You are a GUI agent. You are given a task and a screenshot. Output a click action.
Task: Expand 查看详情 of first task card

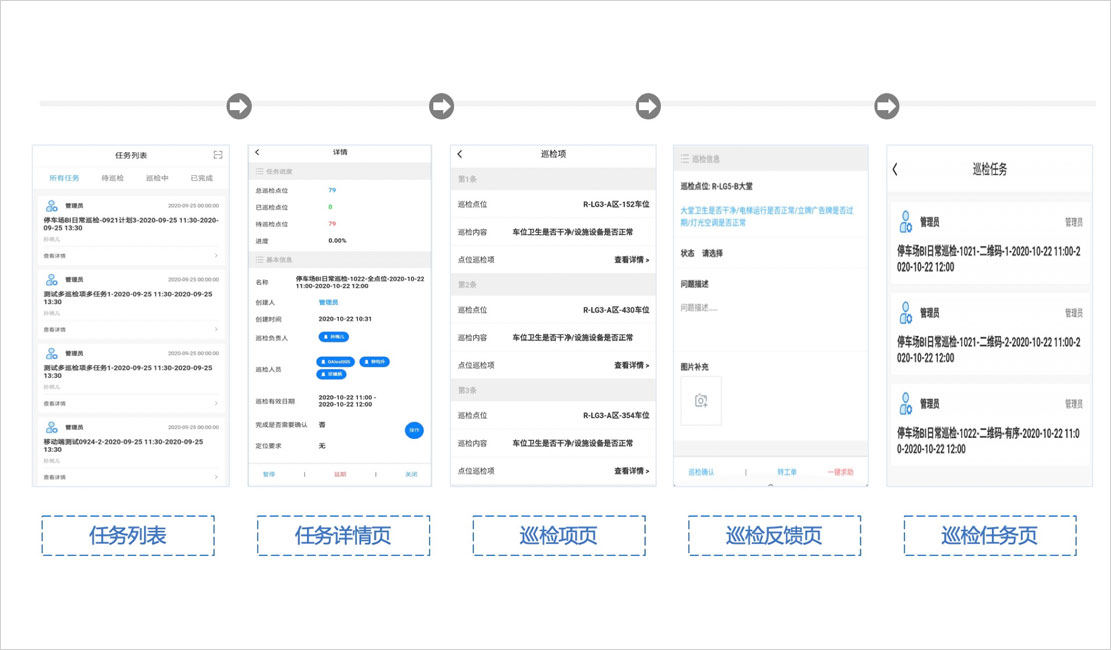pos(130,256)
